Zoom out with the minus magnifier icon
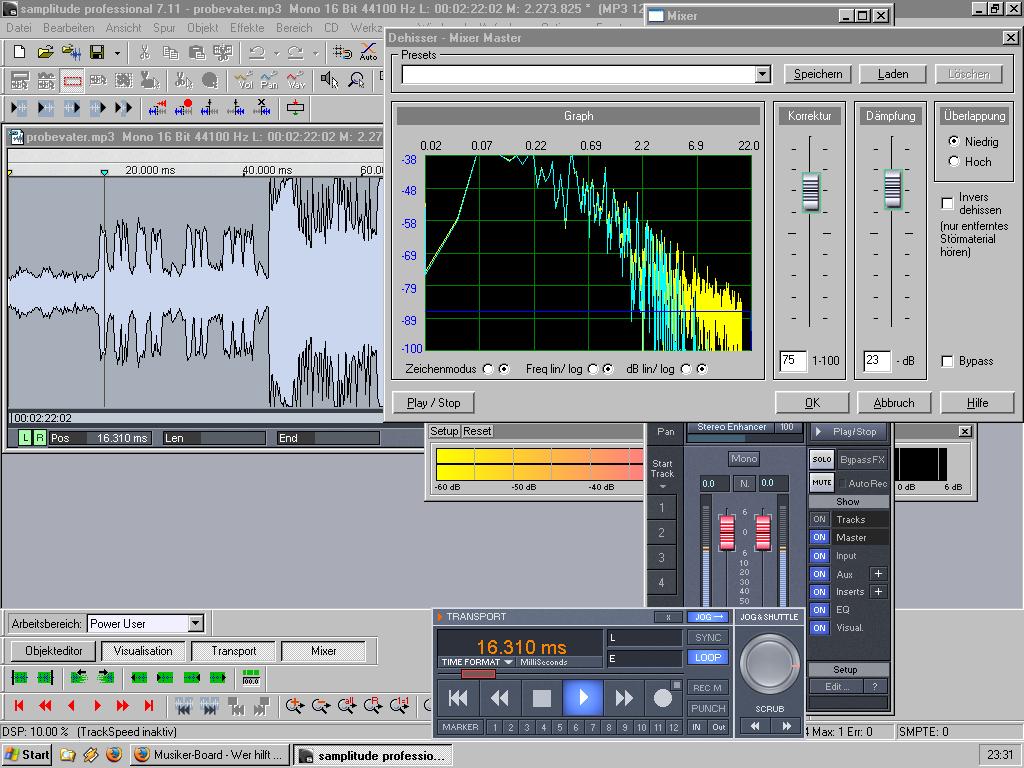Viewport: 1024px width, 768px height. point(321,705)
